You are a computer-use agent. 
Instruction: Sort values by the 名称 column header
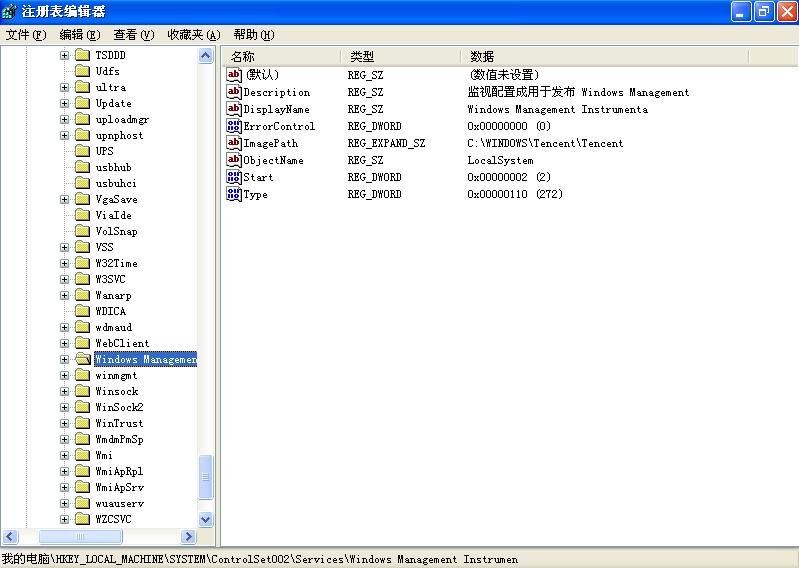pyautogui.click(x=282, y=56)
